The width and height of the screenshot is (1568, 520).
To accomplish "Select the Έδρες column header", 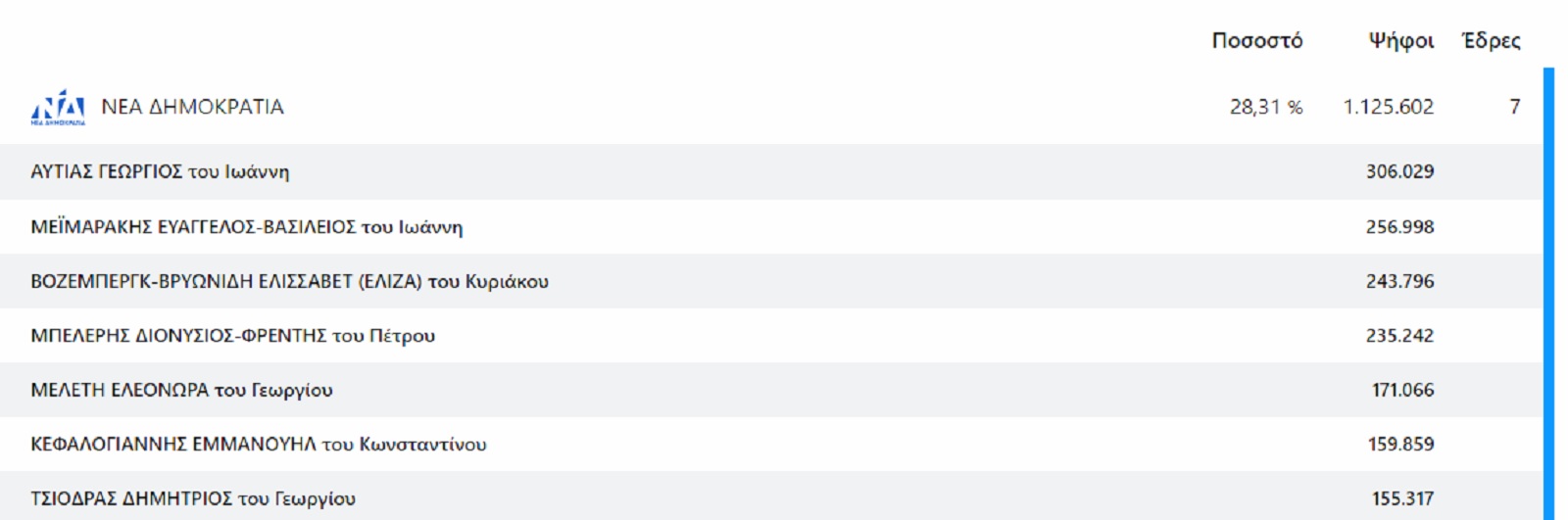I will pyautogui.click(x=1492, y=40).
